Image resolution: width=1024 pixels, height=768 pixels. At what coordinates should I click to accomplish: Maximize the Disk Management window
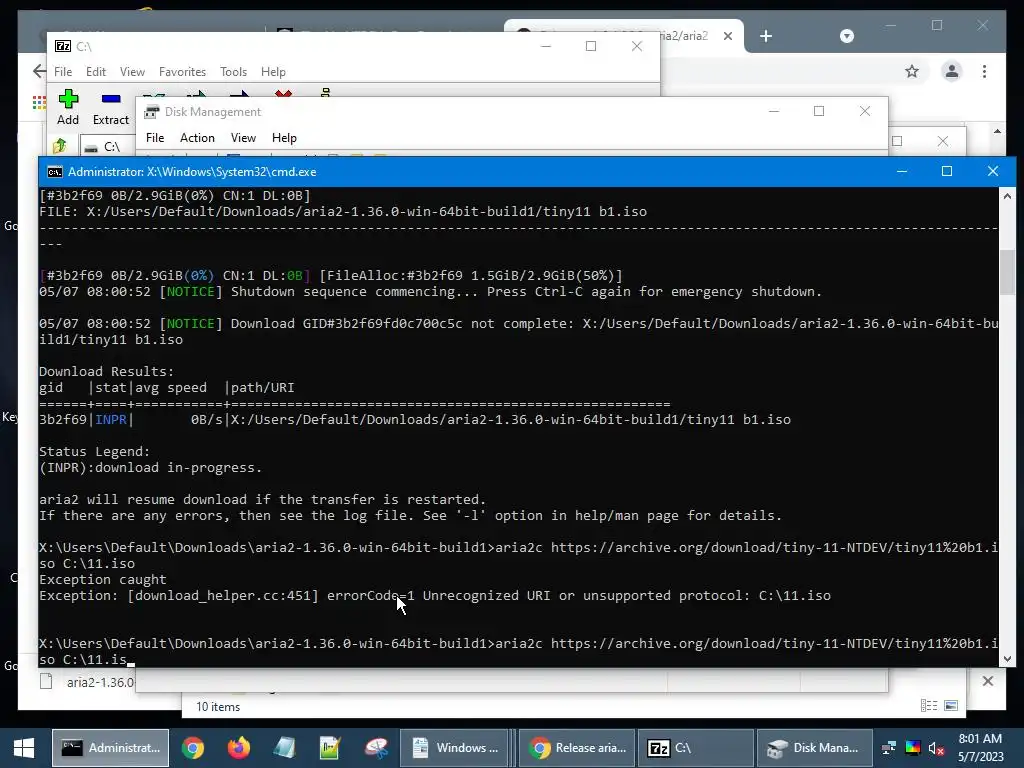coord(819,111)
